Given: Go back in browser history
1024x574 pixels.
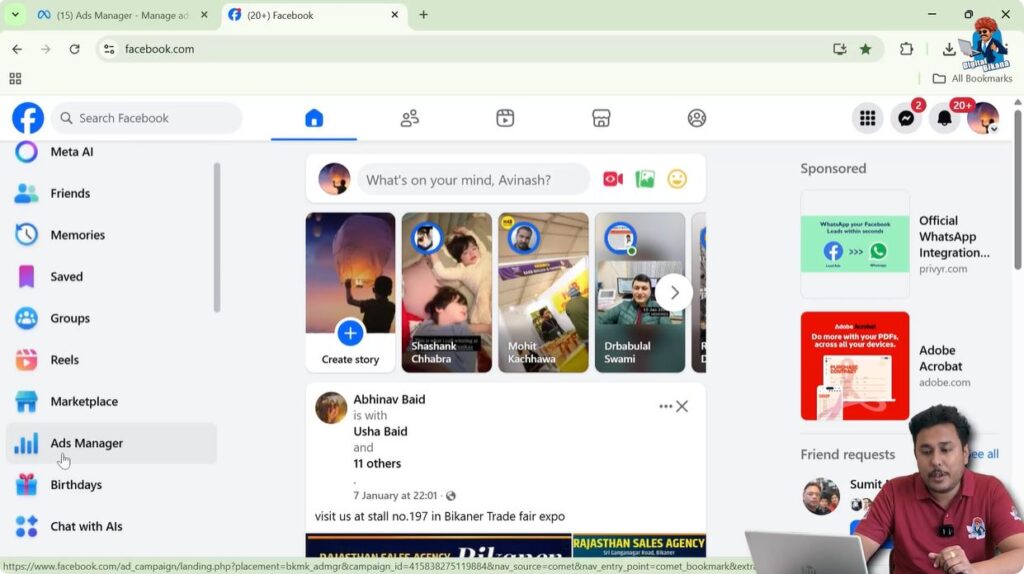Looking at the screenshot, I should 17,49.
